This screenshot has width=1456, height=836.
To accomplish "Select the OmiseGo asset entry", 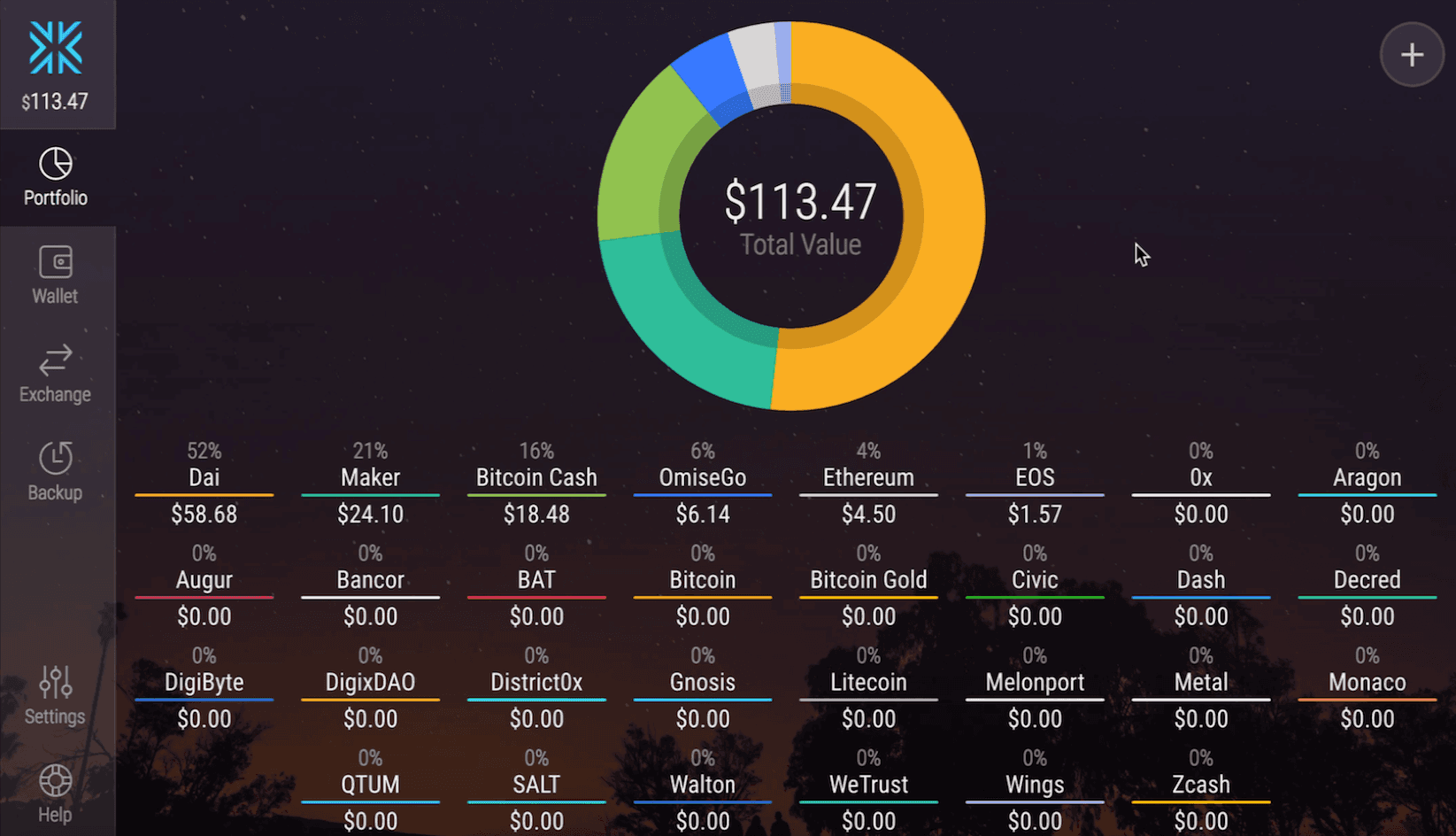I will click(703, 483).
